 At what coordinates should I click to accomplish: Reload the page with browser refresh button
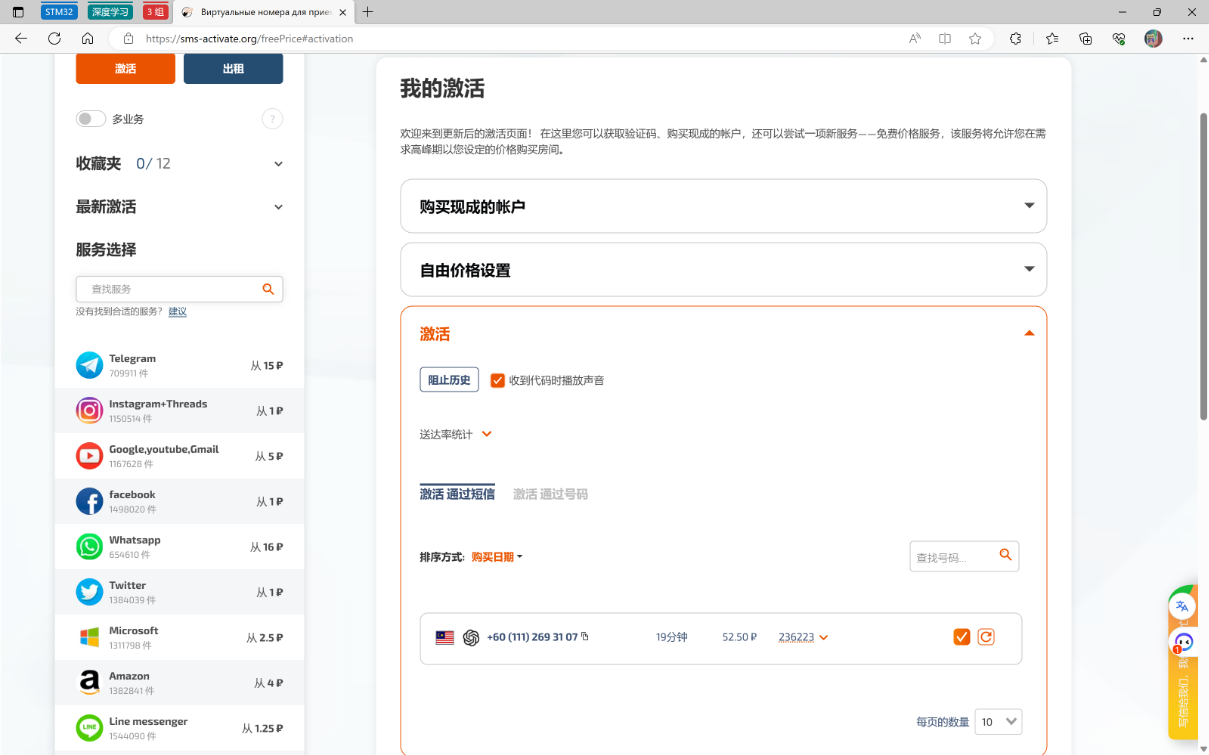pyautogui.click(x=54, y=38)
